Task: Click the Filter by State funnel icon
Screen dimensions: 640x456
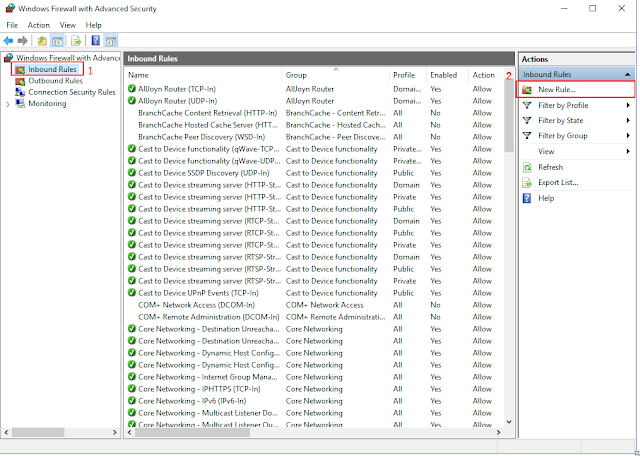Action: 527,120
